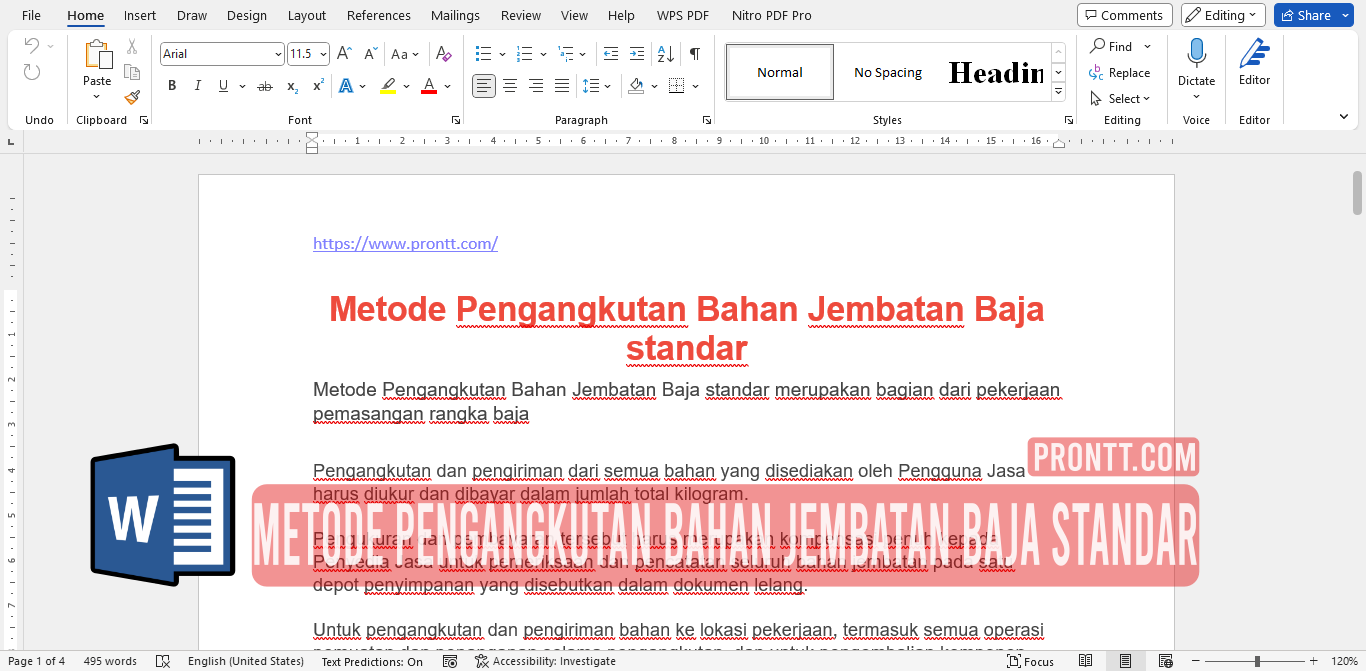Open the Line Spacing dropdown
The height and width of the screenshot is (671, 1366).
(597, 87)
